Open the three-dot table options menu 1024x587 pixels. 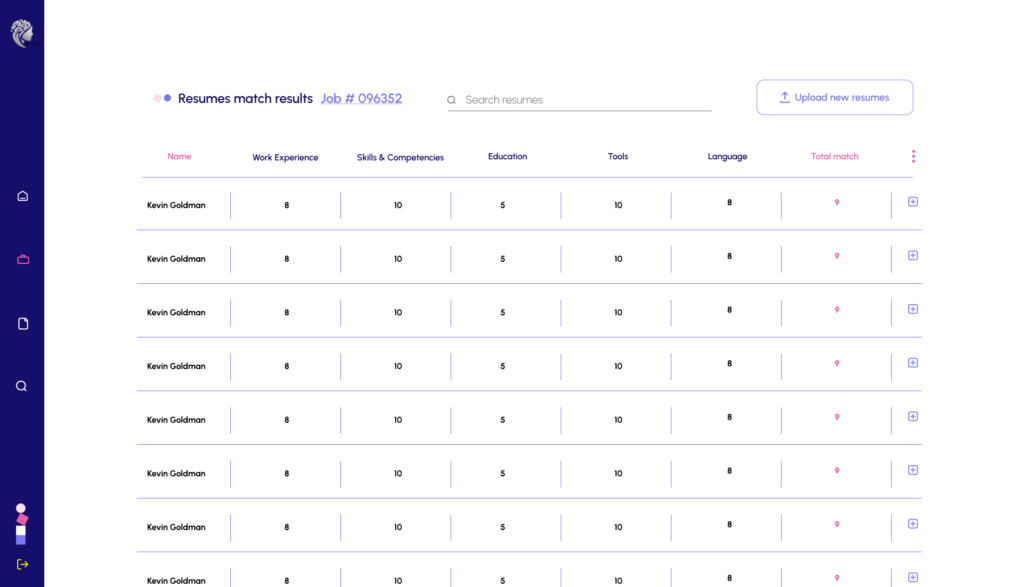click(x=913, y=156)
